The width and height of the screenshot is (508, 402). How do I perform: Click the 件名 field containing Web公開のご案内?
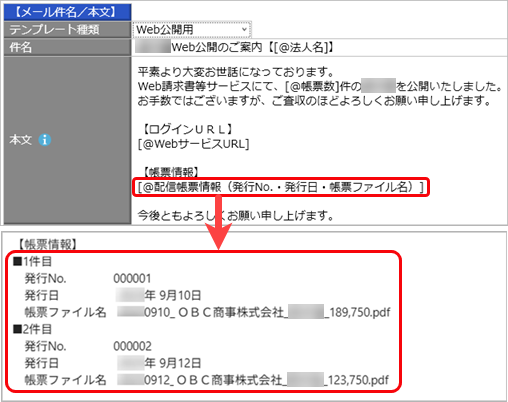tap(319, 48)
